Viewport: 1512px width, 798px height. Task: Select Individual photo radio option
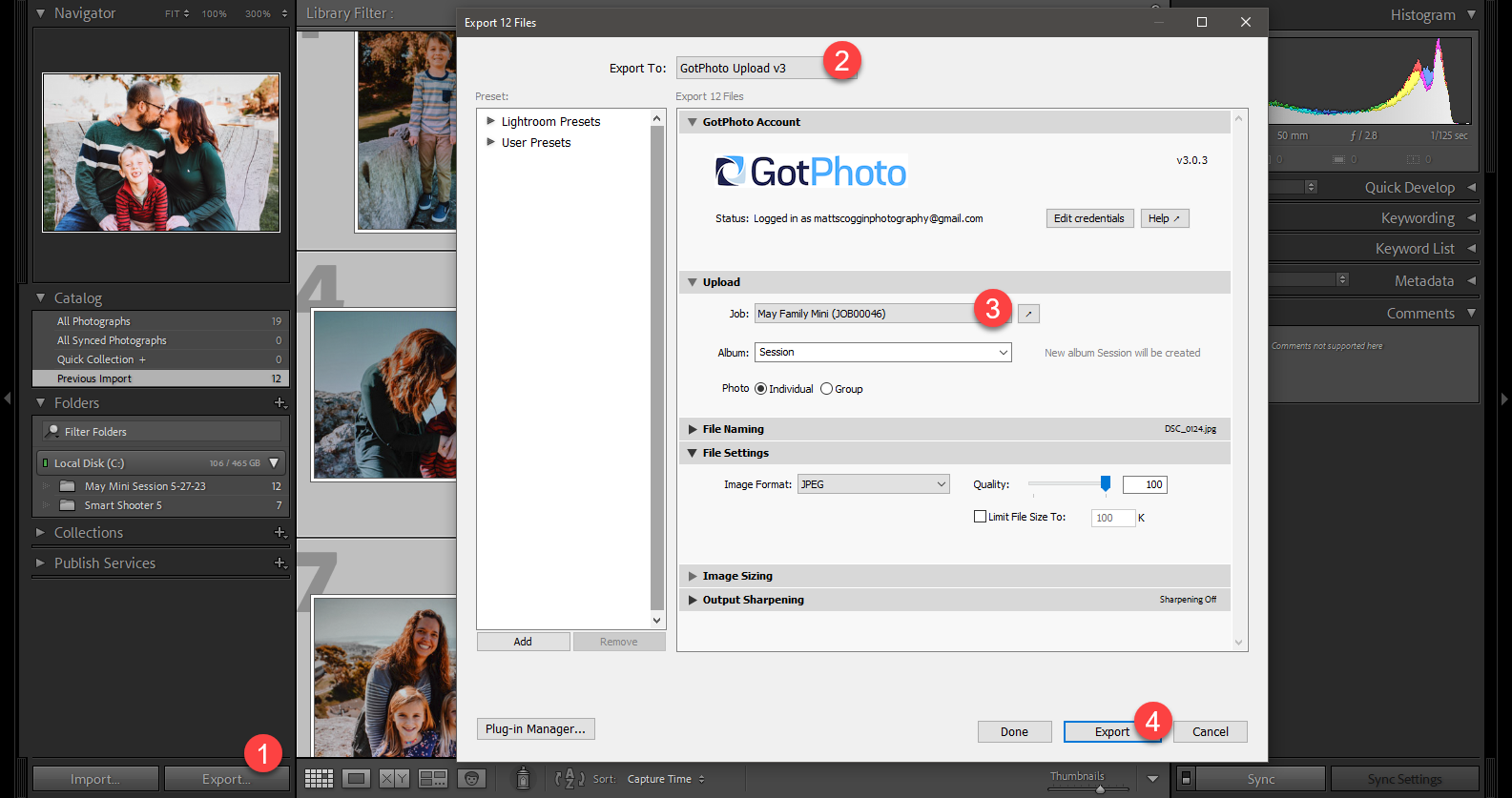pos(760,389)
